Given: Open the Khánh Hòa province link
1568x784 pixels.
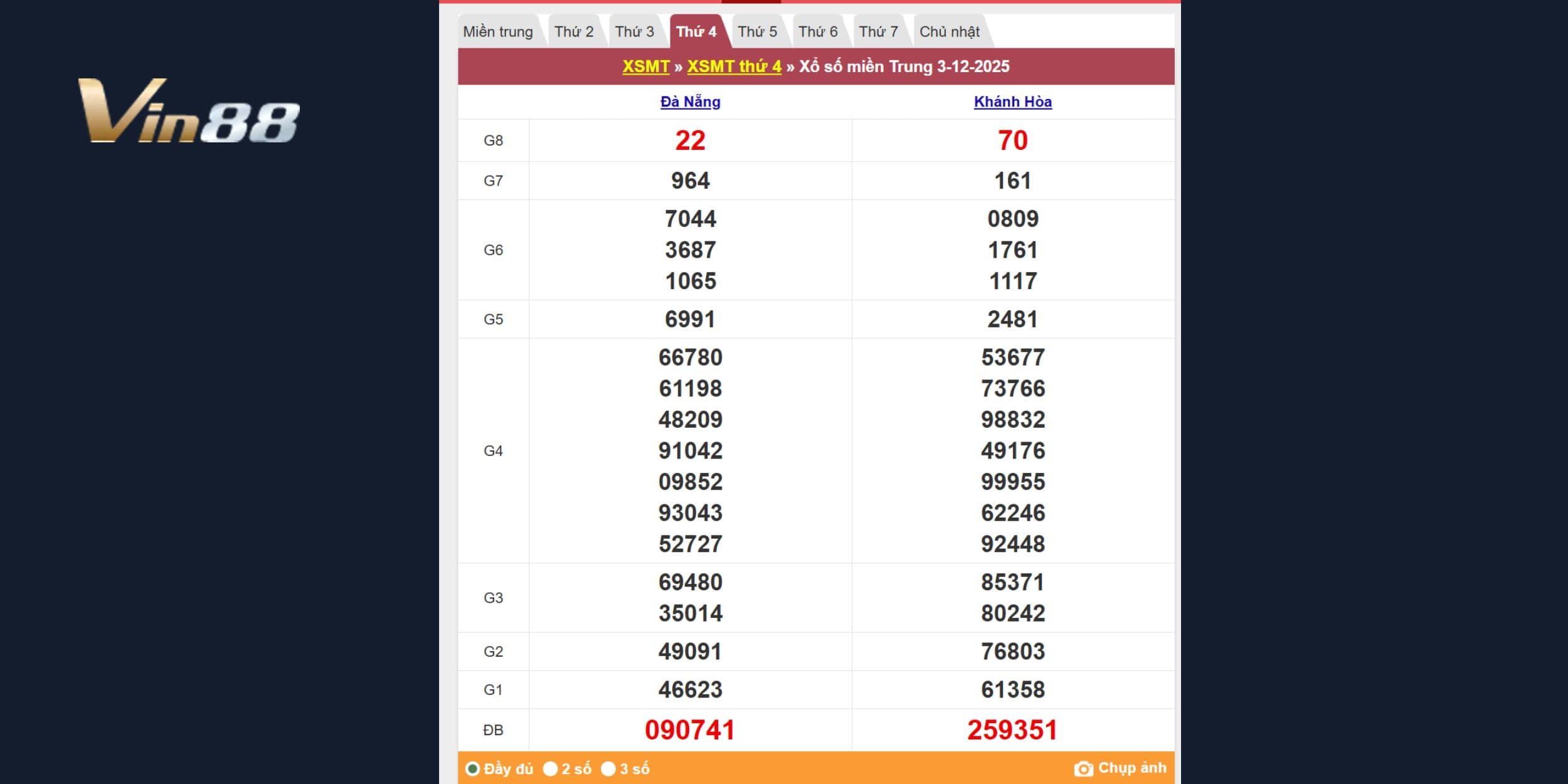Looking at the screenshot, I should click(x=1013, y=102).
